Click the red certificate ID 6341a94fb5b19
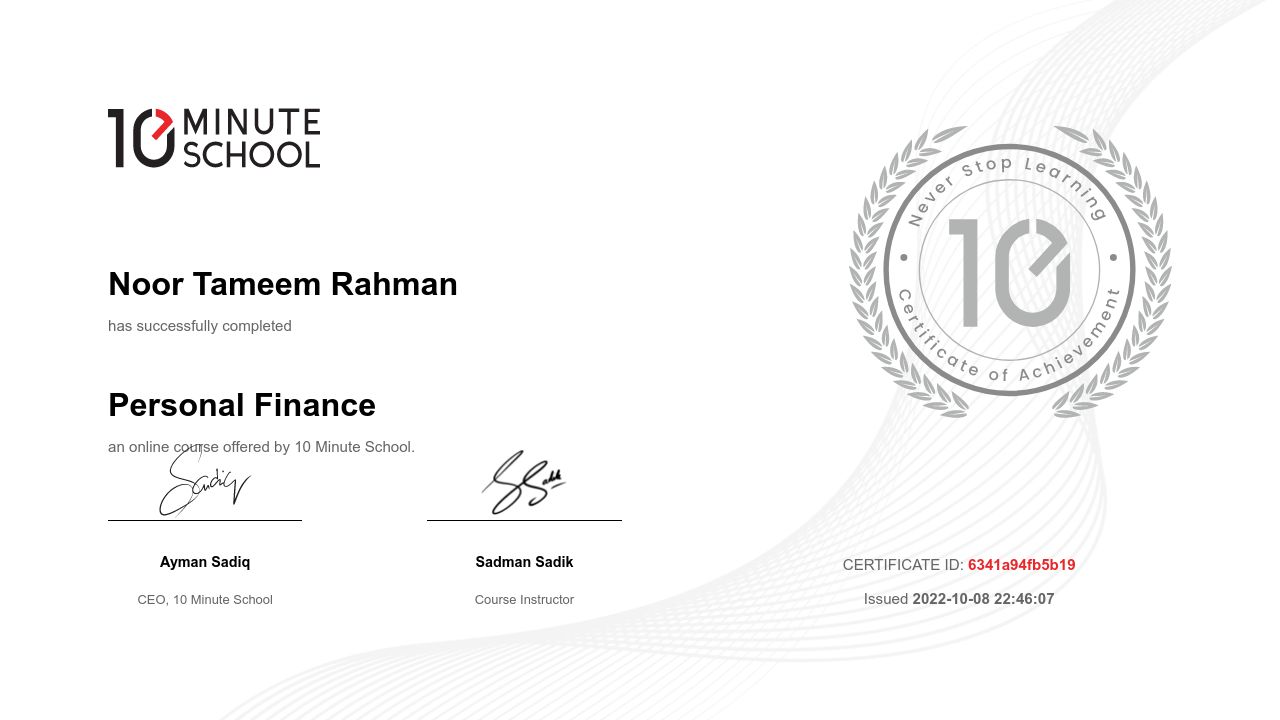 pos(1021,565)
